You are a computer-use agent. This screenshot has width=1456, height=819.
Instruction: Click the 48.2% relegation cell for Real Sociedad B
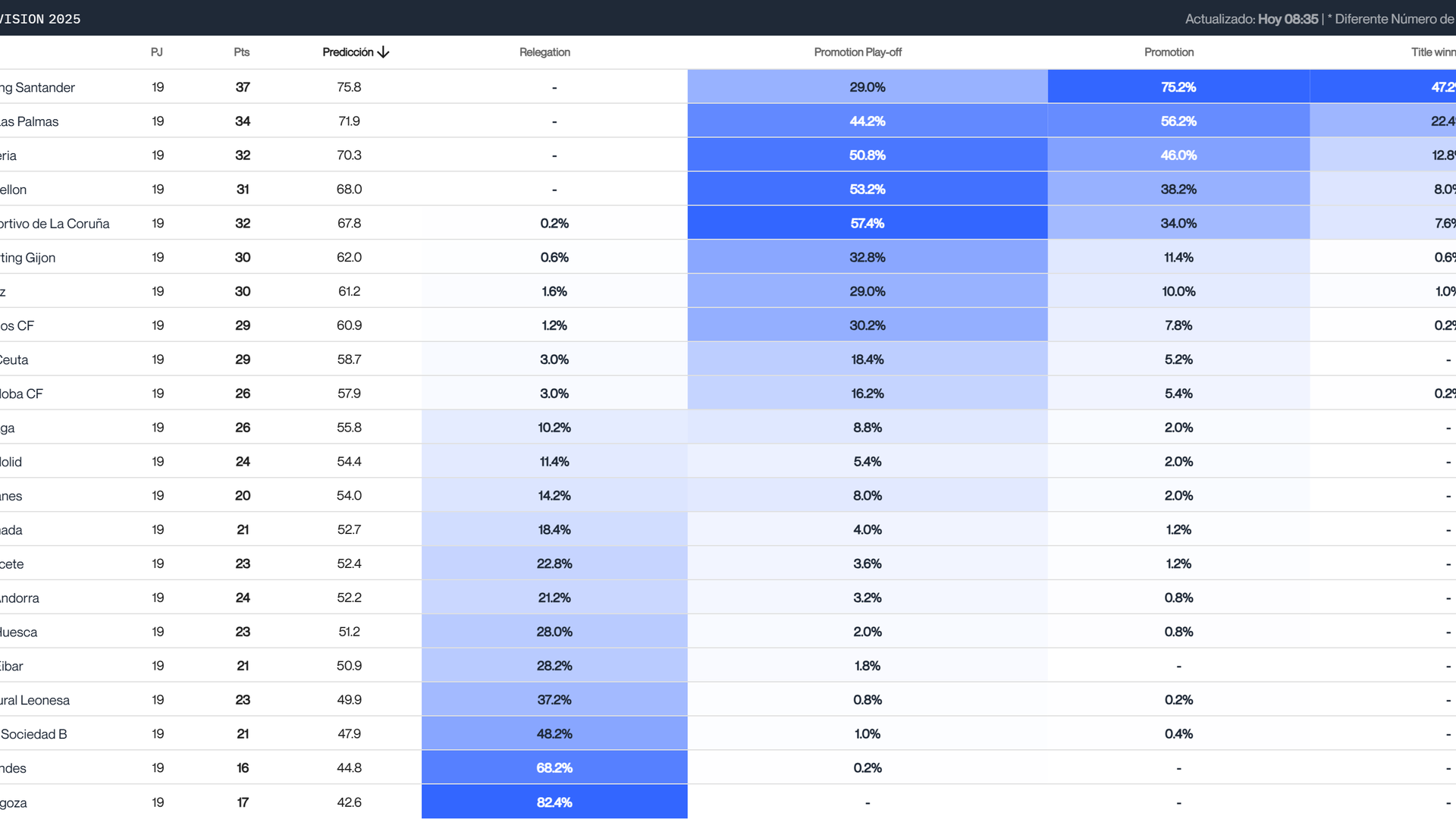pyautogui.click(x=554, y=733)
